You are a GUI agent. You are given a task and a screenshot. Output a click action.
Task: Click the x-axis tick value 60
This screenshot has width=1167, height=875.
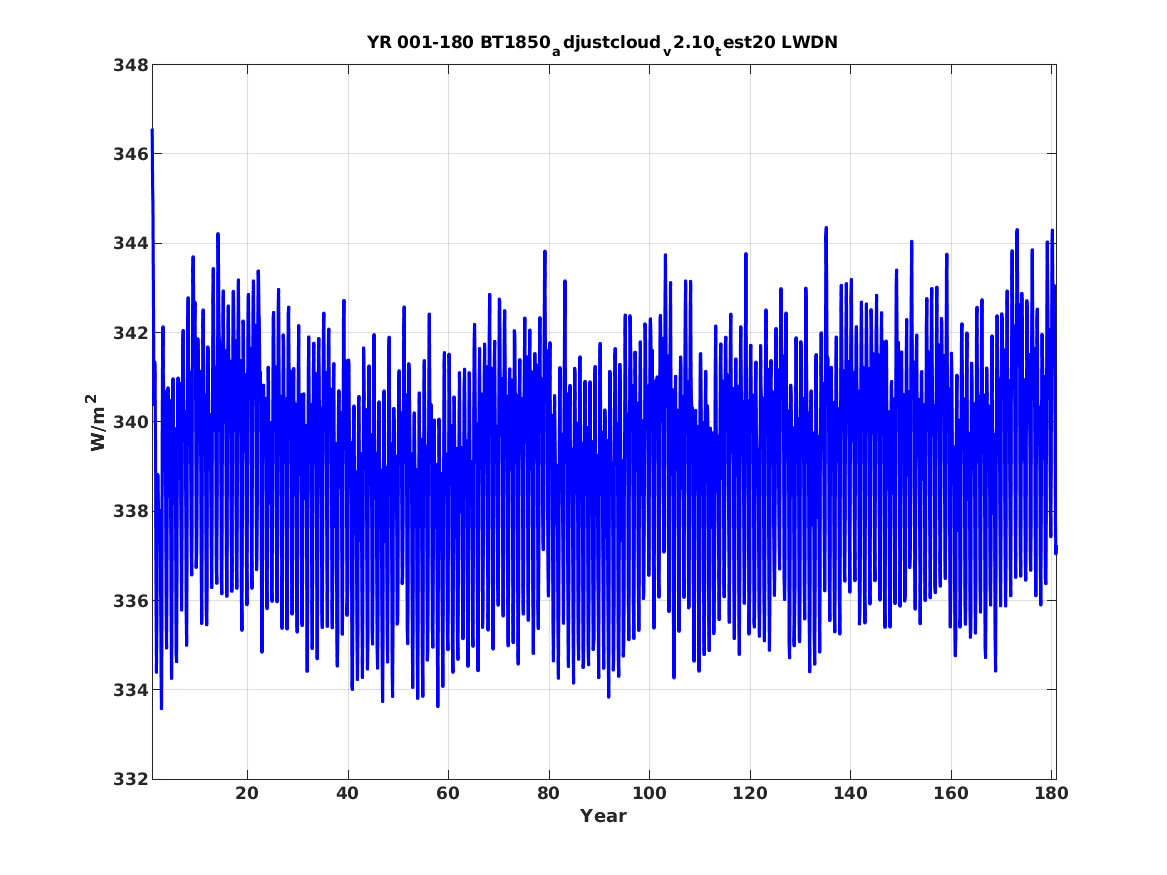(x=448, y=793)
